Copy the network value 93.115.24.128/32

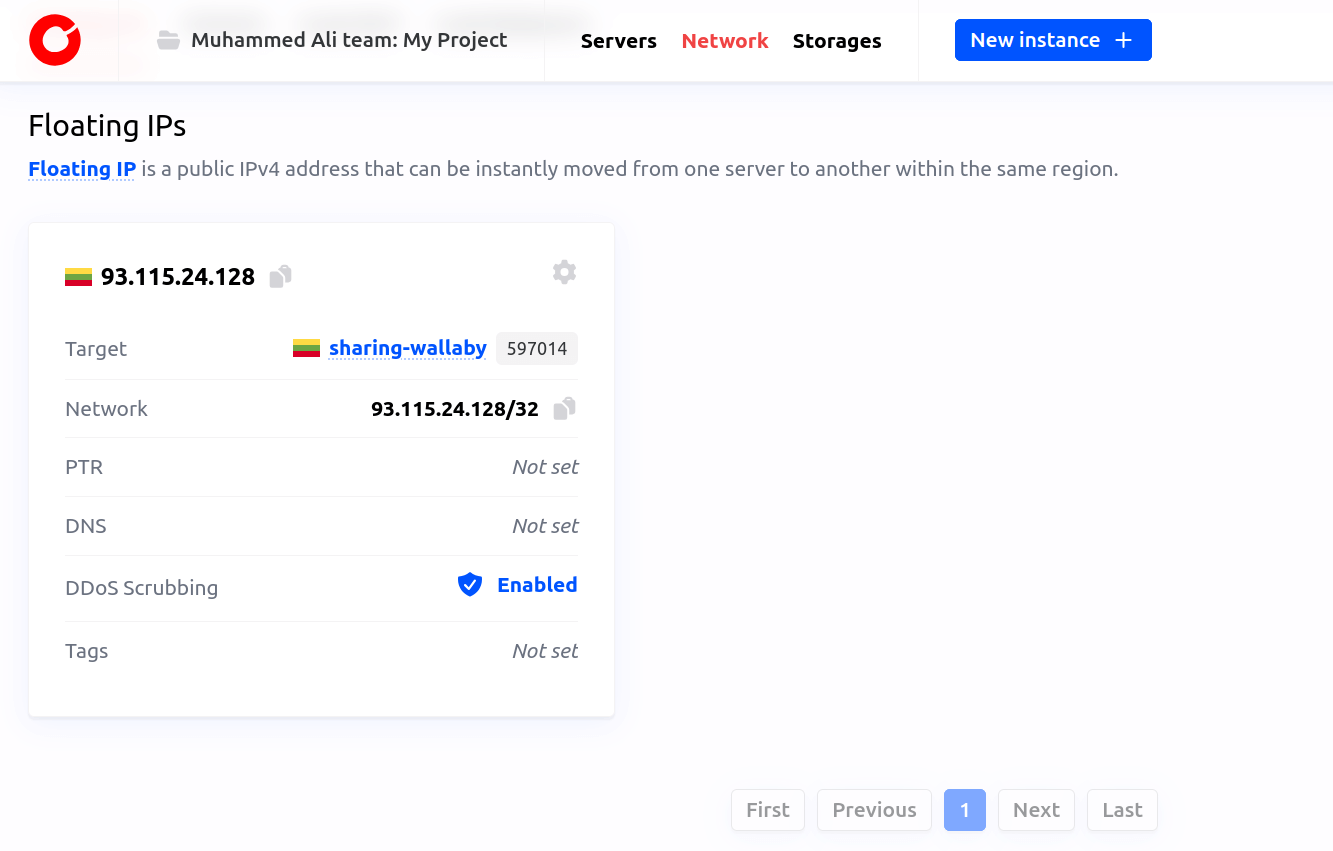563,408
